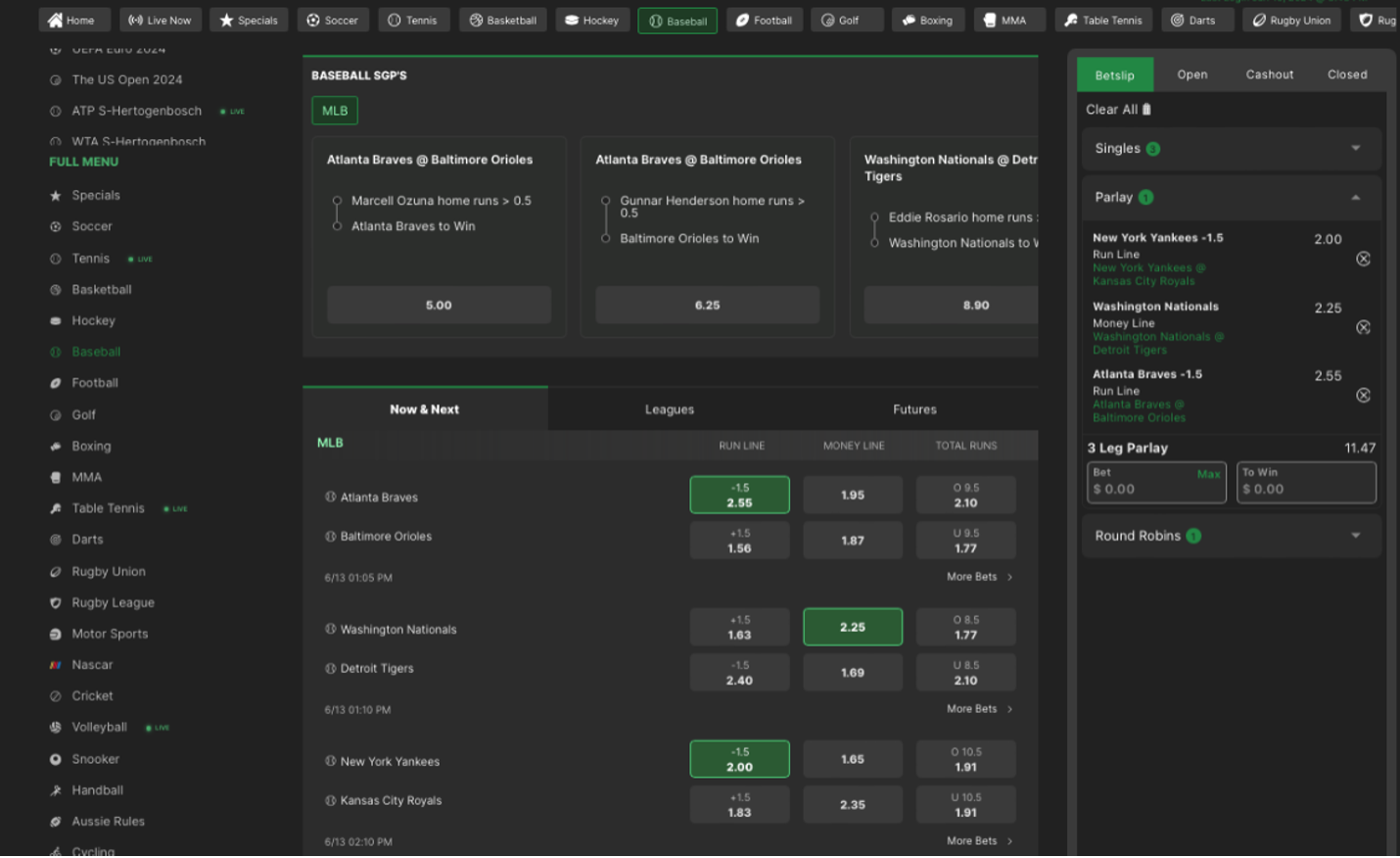The width and height of the screenshot is (1400, 858).
Task: Open Rugby Union in top bar
Action: (1291, 21)
